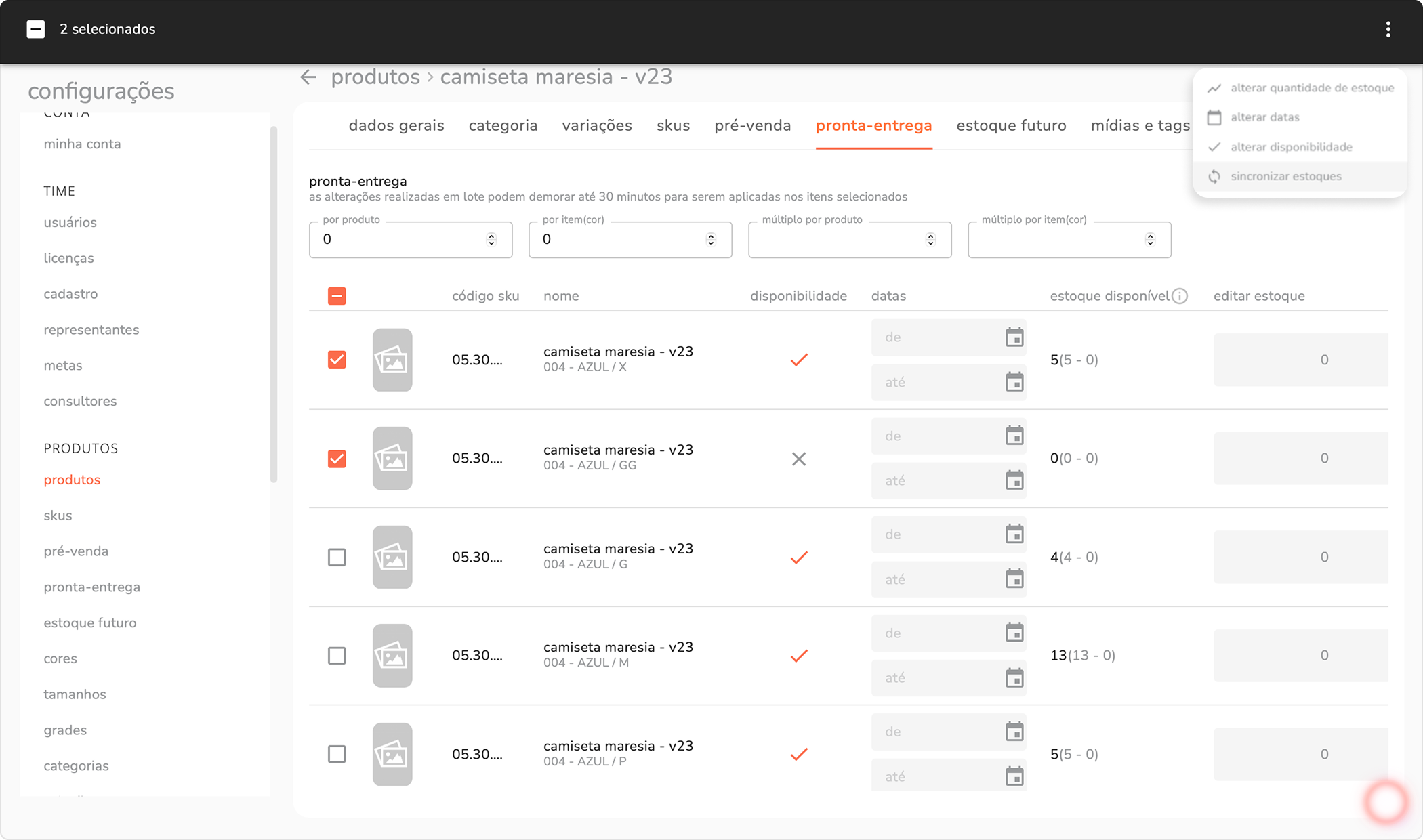Open the three-dot more options menu

tap(1388, 29)
